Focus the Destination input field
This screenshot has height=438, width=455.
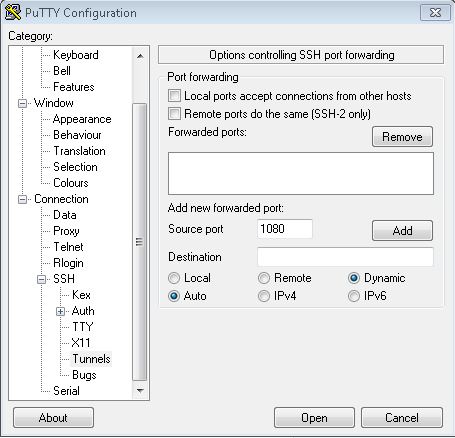tap(345, 257)
